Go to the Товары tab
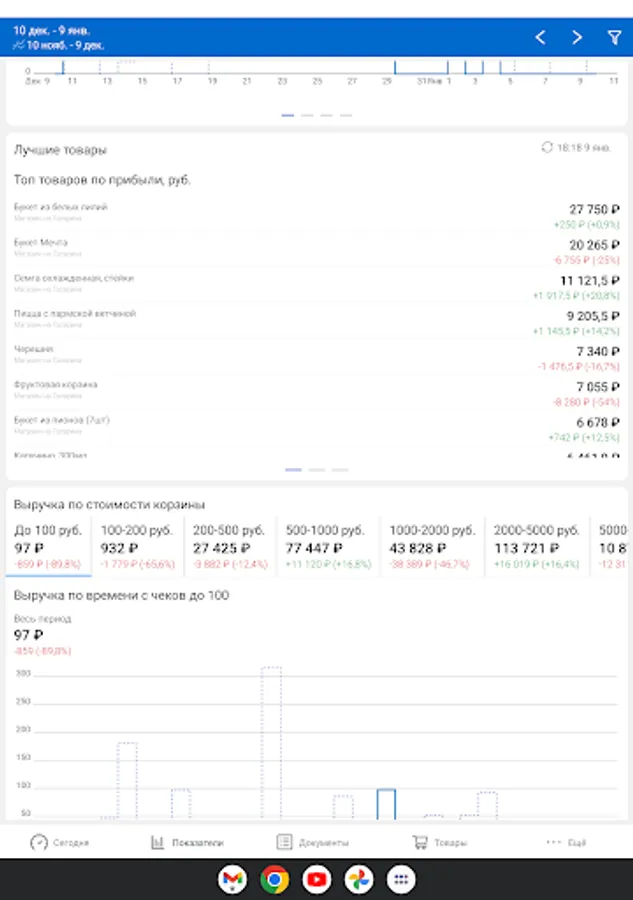 pos(440,842)
